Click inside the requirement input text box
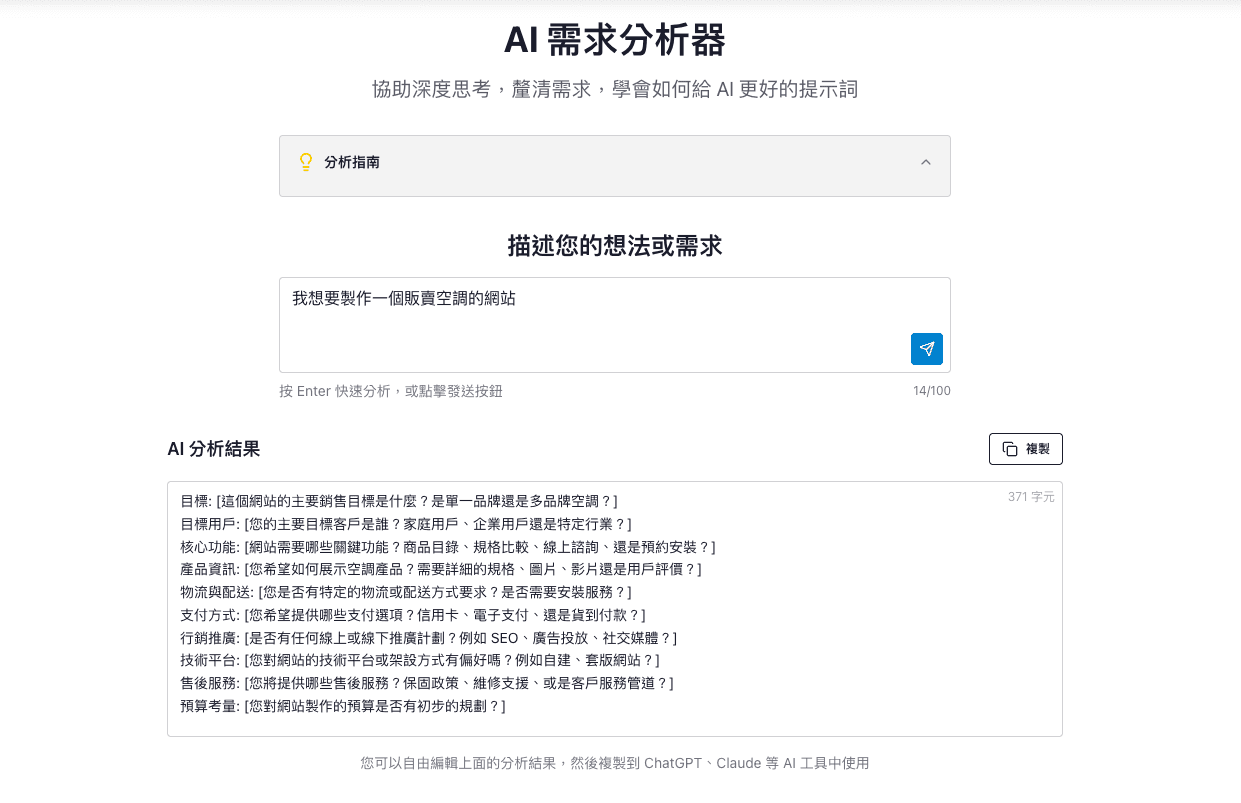1241x803 pixels. [614, 325]
